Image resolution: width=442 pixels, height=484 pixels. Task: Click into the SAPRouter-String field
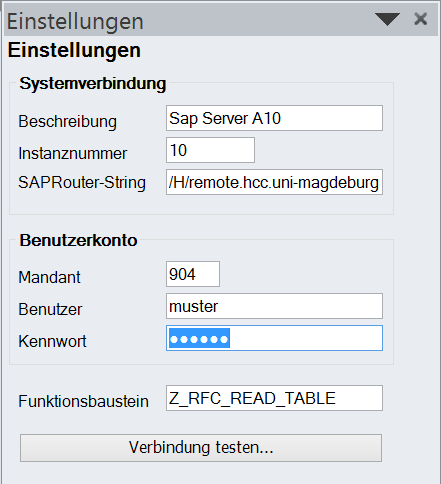pyautogui.click(x=274, y=182)
